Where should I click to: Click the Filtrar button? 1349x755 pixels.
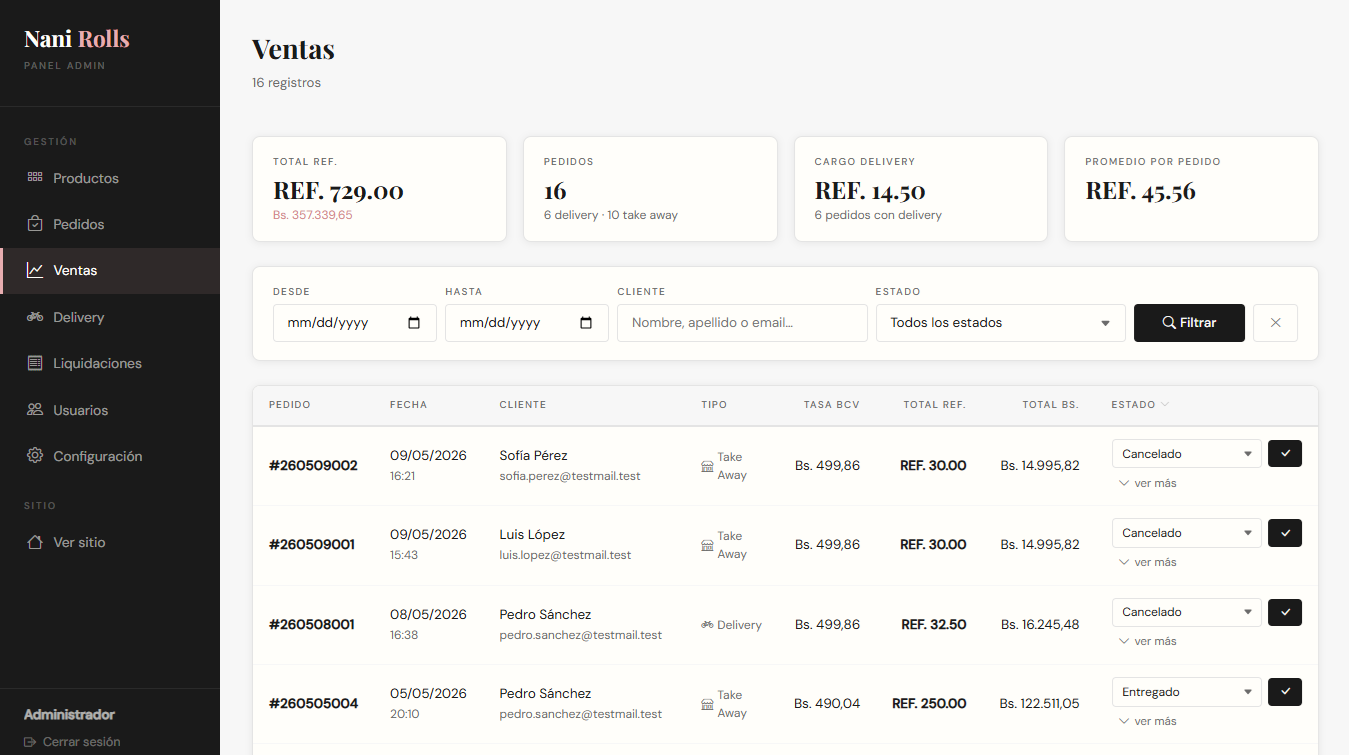pos(1189,323)
